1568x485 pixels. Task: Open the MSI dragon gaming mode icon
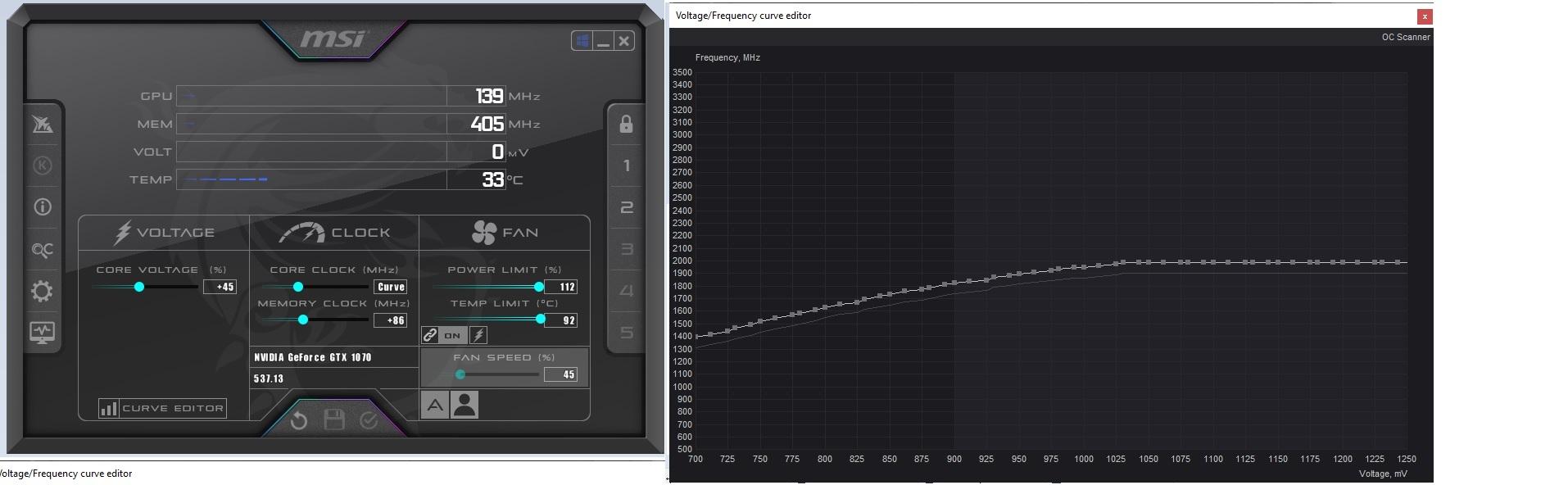(x=43, y=125)
